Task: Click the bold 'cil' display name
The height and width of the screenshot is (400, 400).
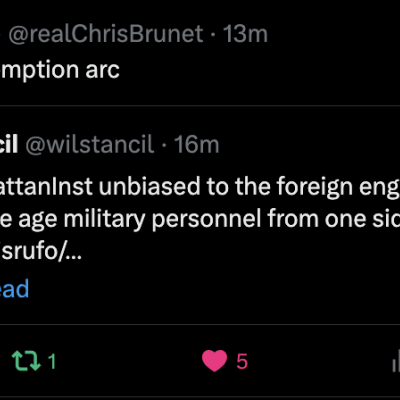Action: [9, 145]
